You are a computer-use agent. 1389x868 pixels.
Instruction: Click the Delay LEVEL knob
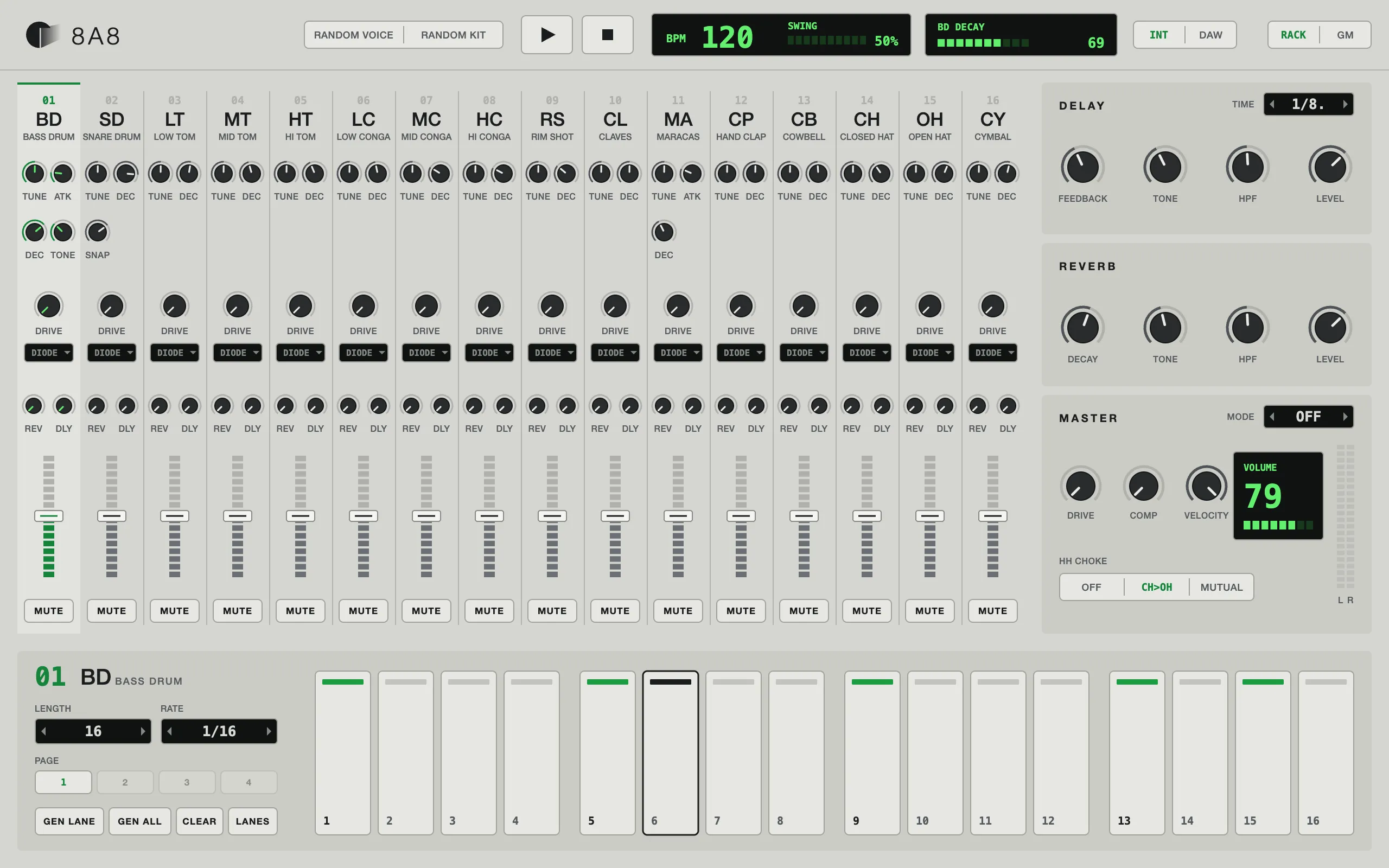click(1330, 167)
